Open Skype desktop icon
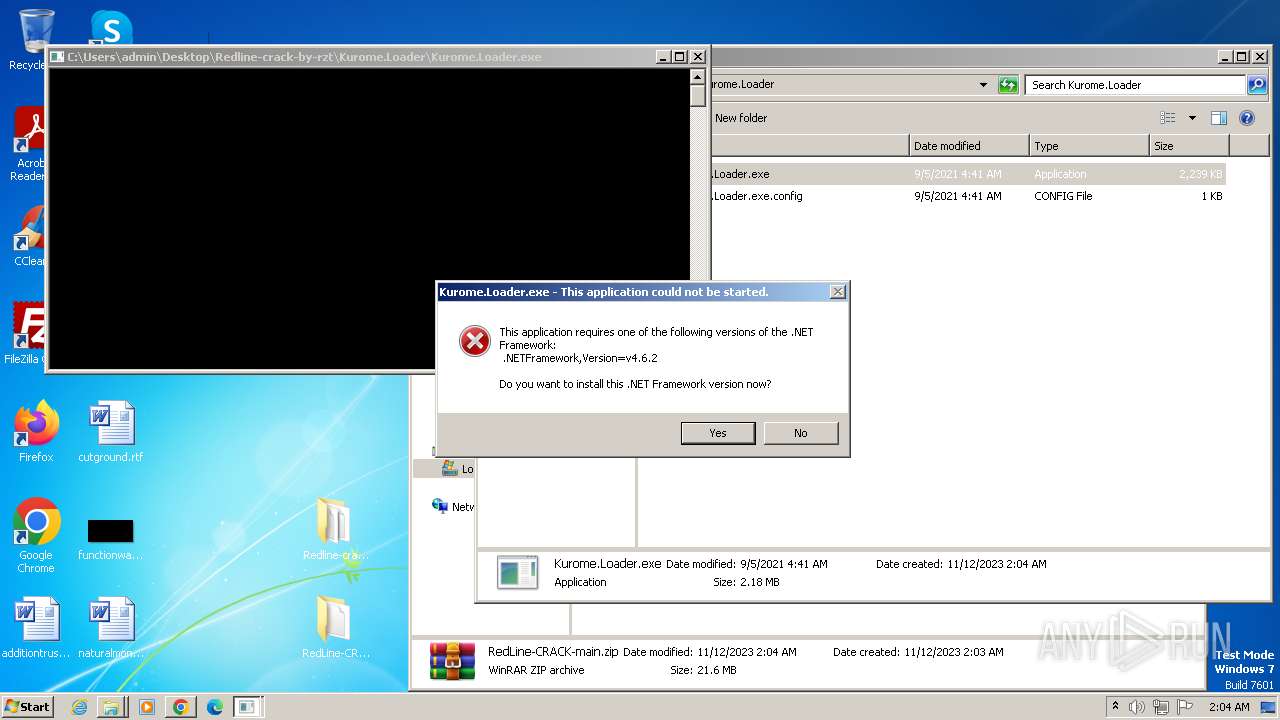The width and height of the screenshot is (1280, 720). (x=110, y=28)
